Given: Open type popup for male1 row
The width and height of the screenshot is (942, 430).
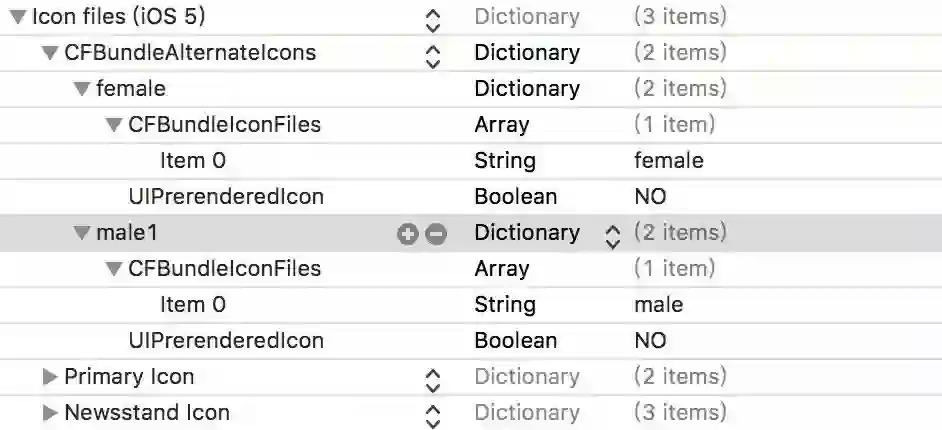Looking at the screenshot, I should (613, 235).
